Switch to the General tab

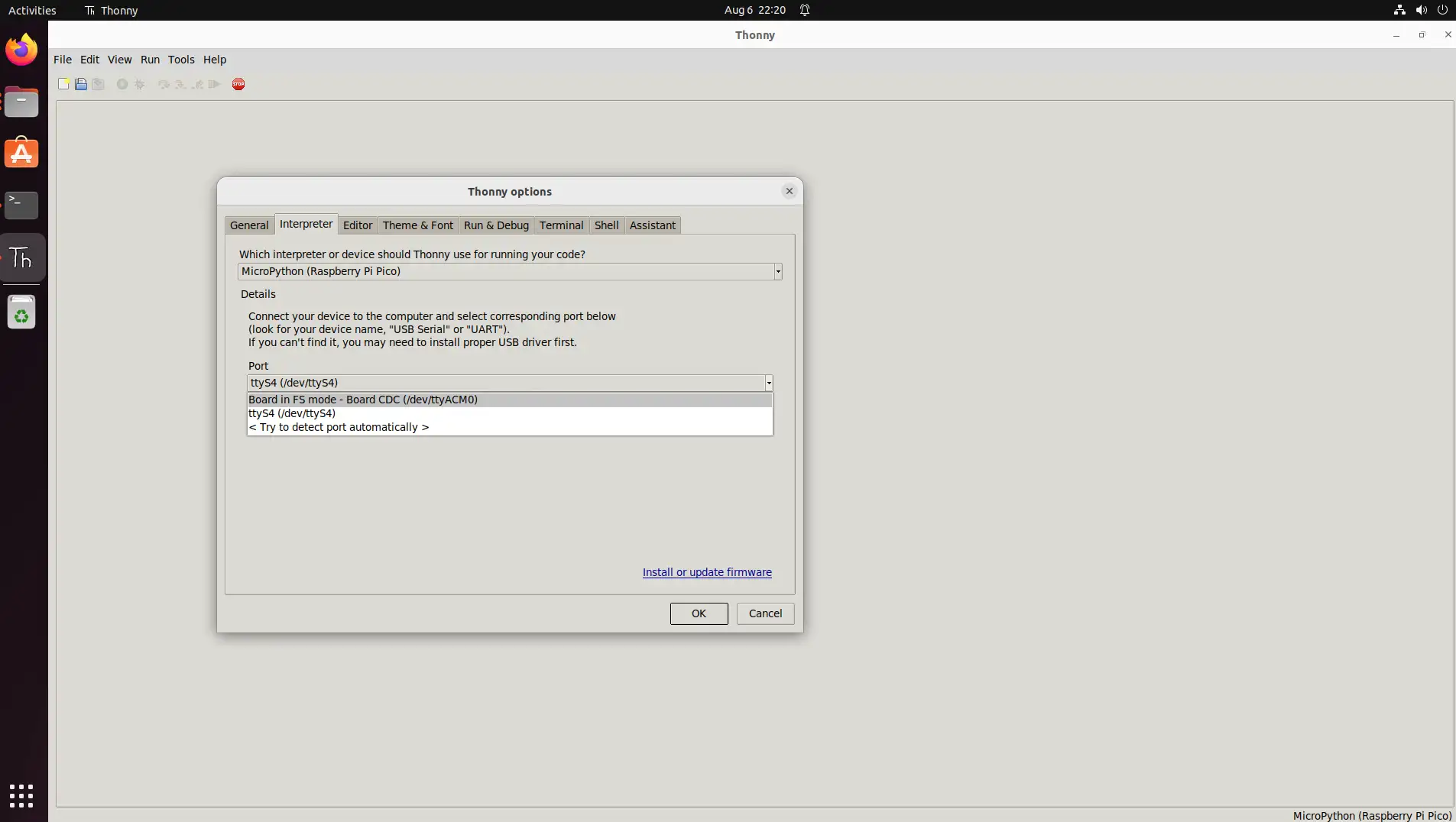[249, 225]
